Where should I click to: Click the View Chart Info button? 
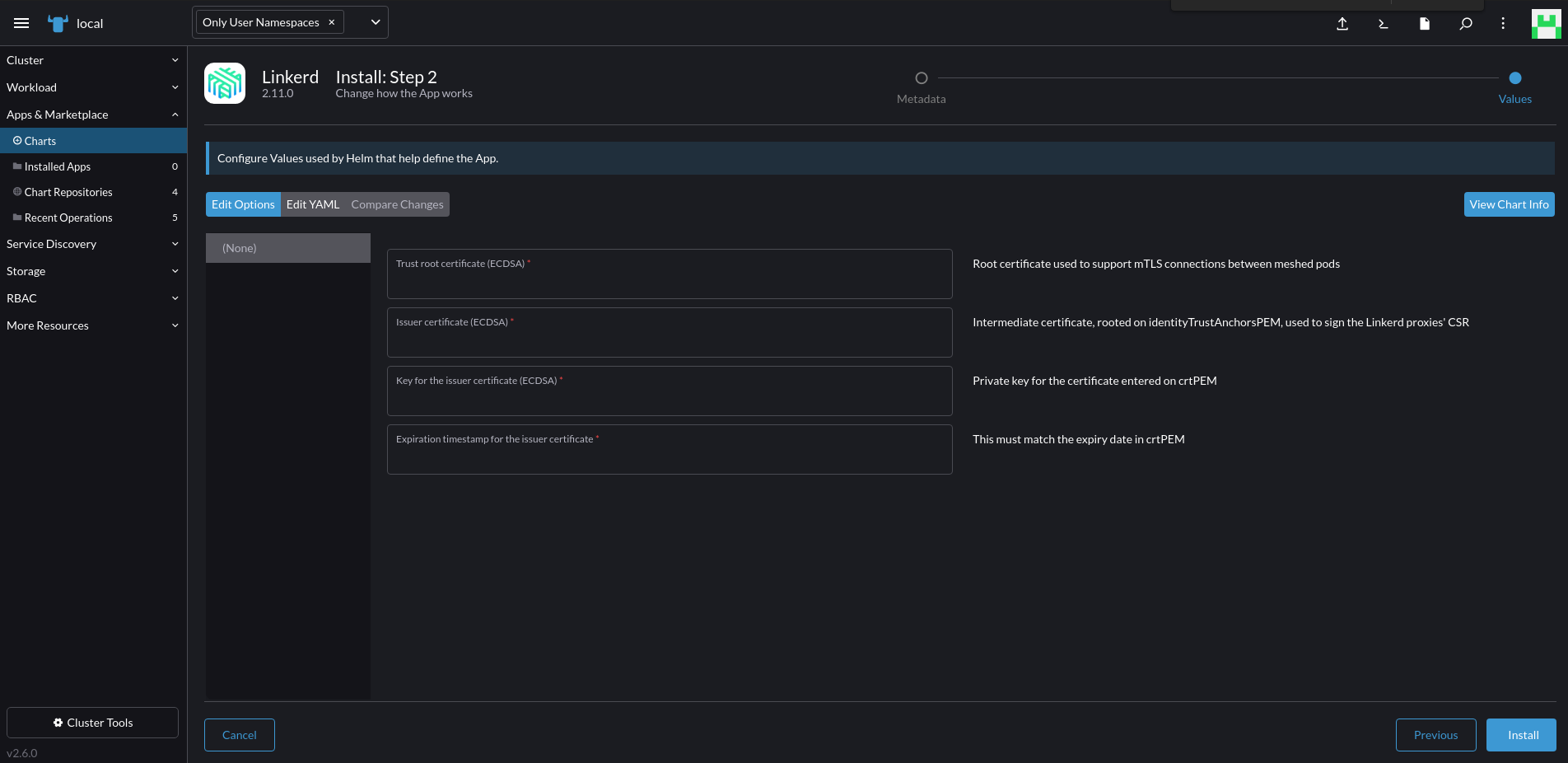1509,204
